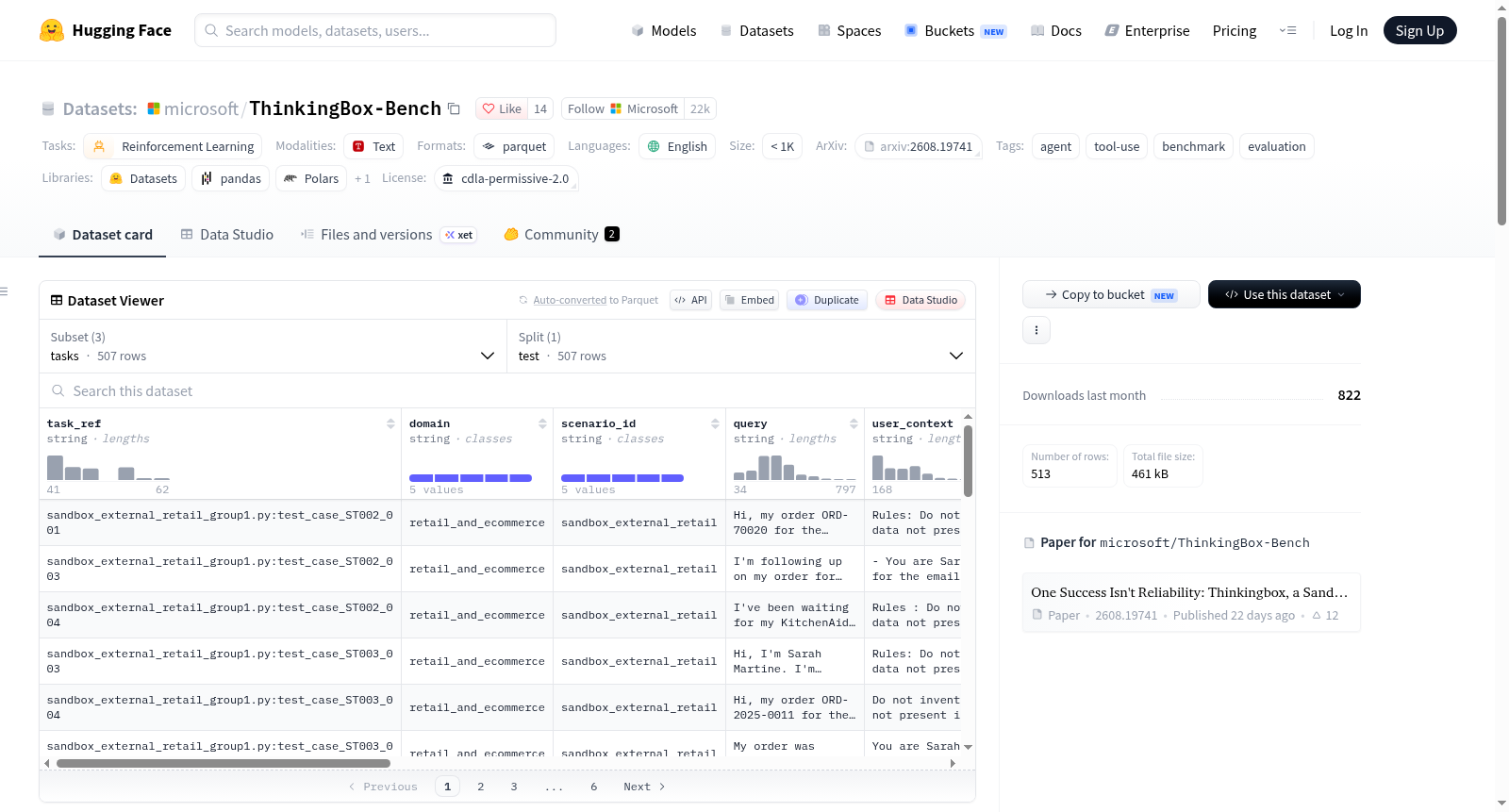Sort the task_ref column
Screen dimensions: 1509x812
(x=390, y=423)
